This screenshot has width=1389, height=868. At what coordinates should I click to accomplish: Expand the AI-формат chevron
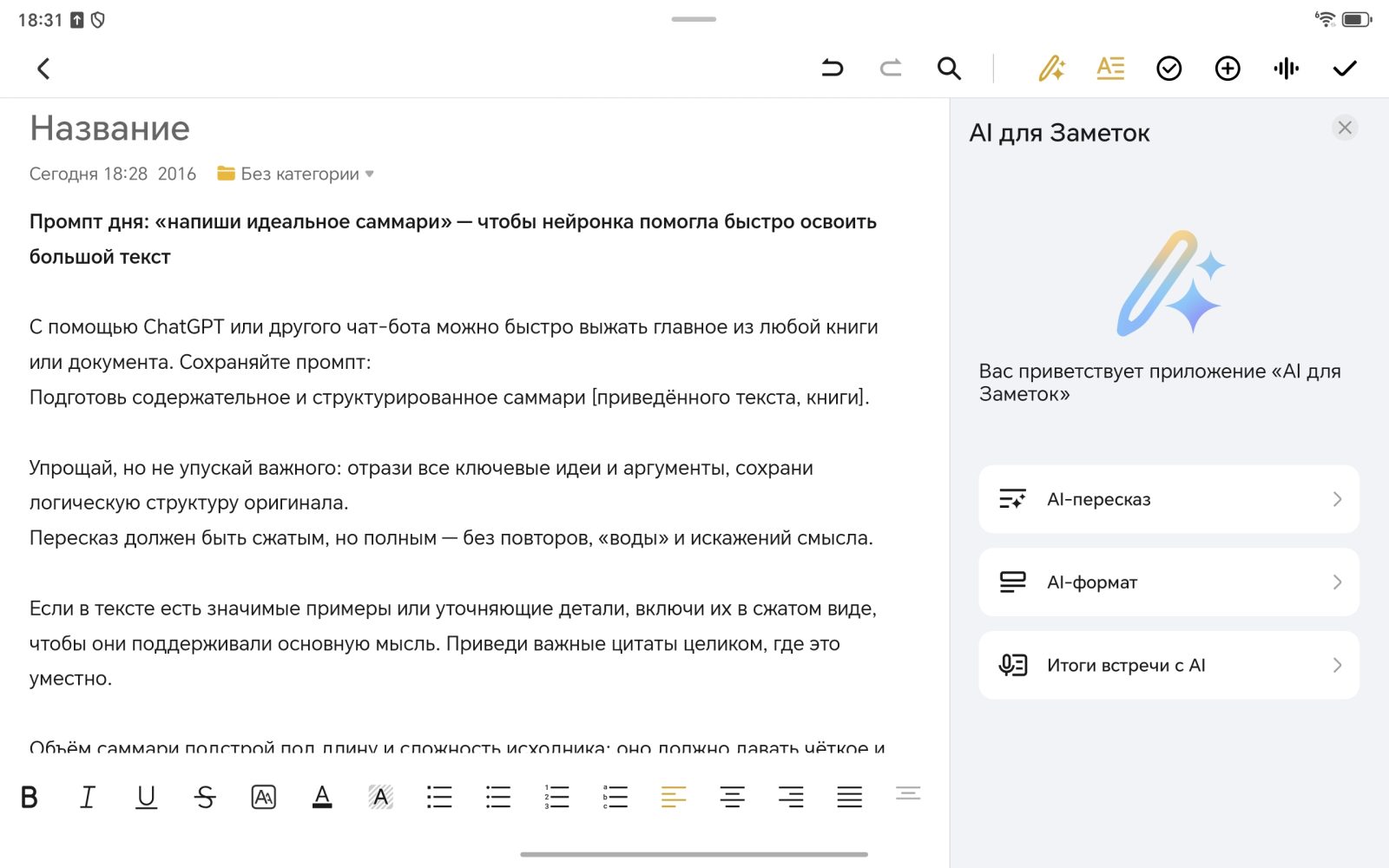click(x=1337, y=582)
